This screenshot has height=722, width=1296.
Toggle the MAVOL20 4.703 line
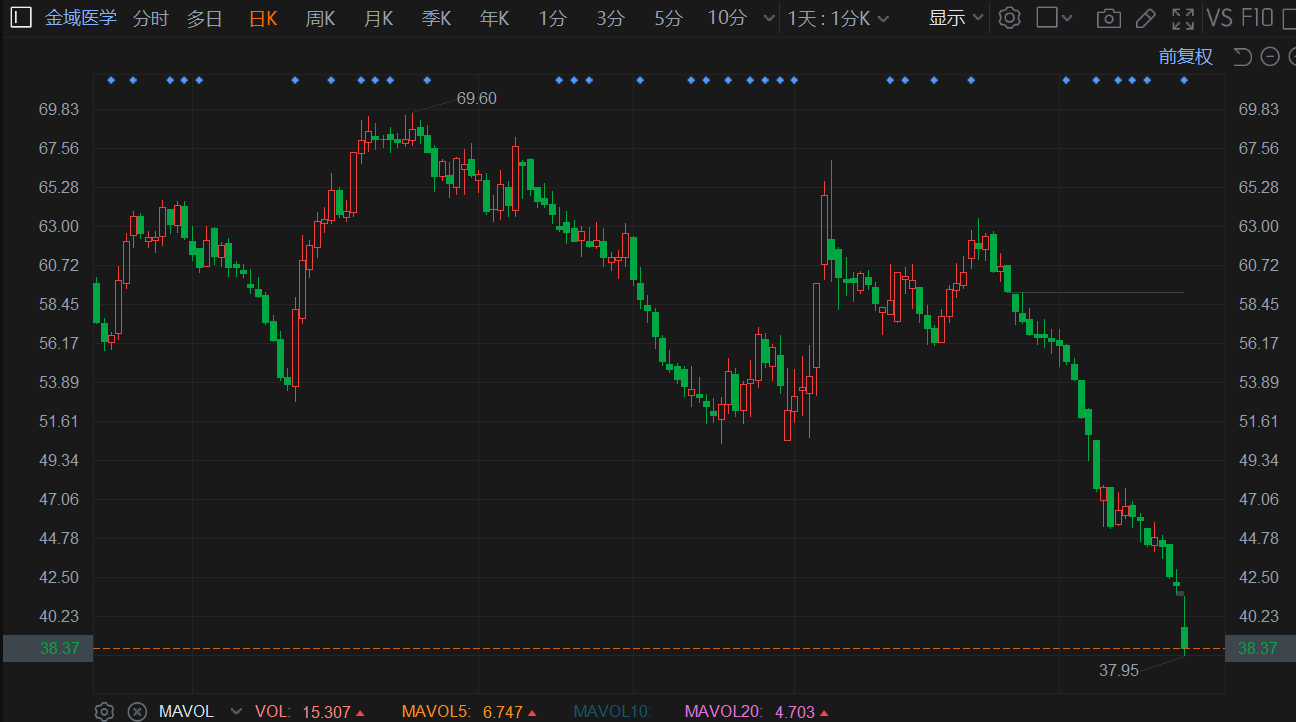(x=756, y=712)
